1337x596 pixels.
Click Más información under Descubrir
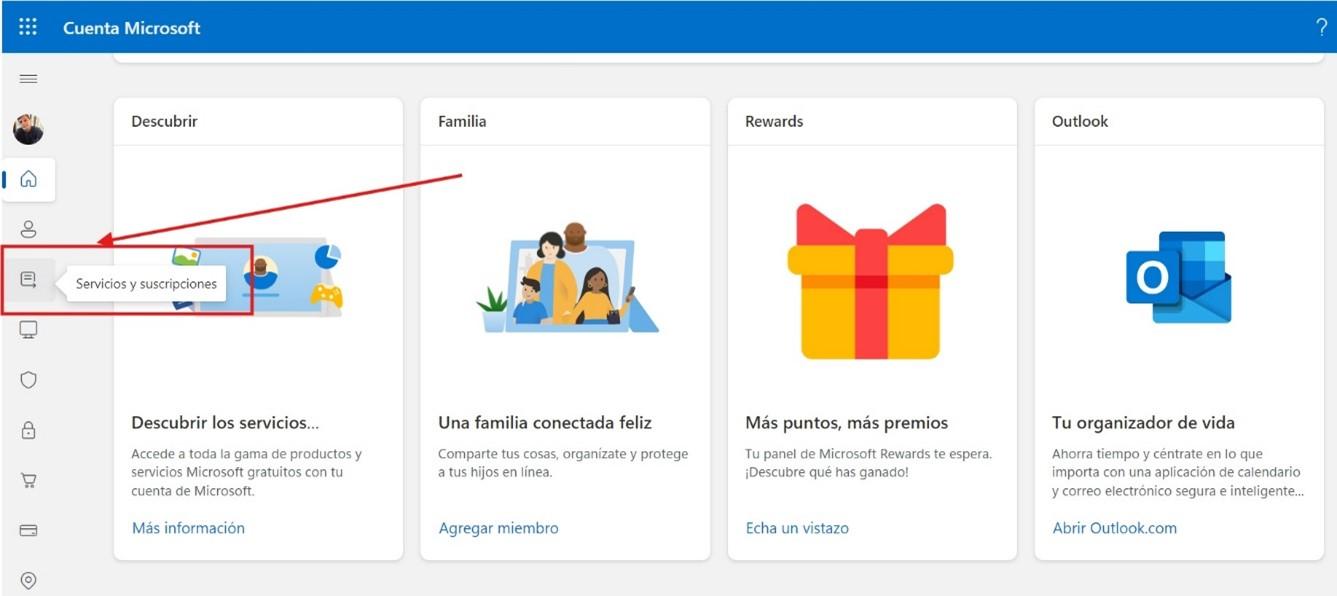pos(188,528)
